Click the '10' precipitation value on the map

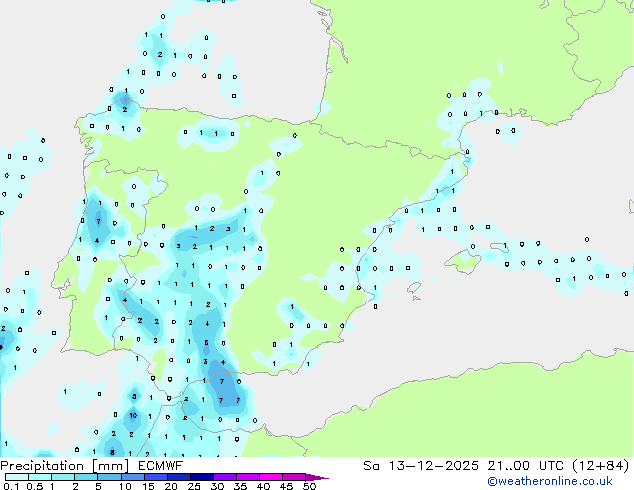(133, 415)
